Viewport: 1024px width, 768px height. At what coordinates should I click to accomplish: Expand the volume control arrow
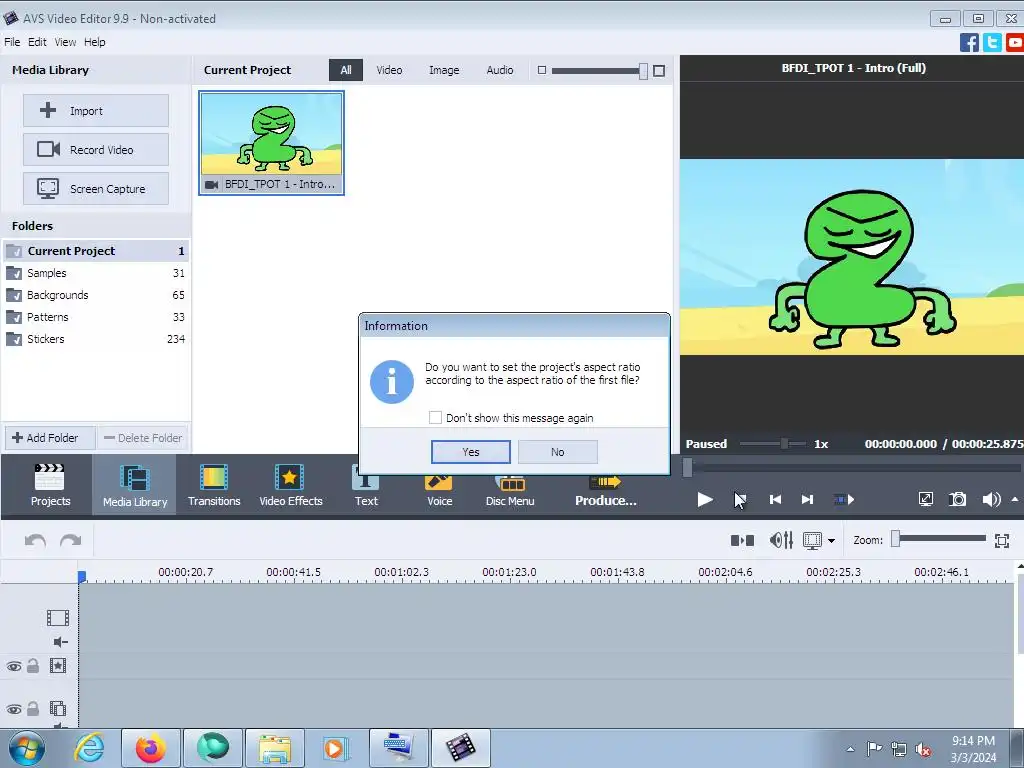[x=1014, y=500]
